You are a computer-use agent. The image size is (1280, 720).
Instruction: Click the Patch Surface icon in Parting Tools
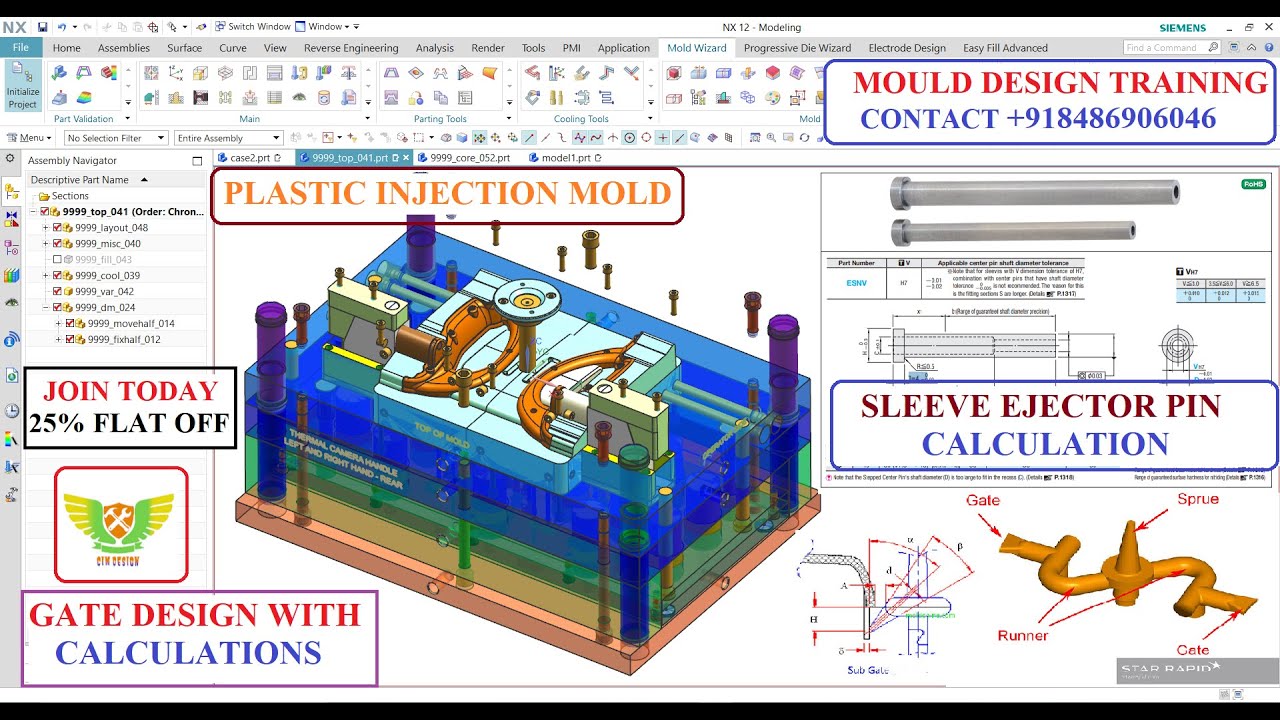click(416, 72)
